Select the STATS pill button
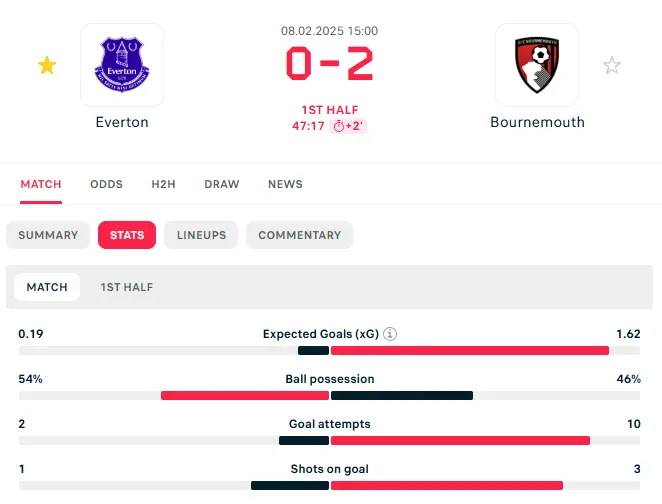The height and width of the screenshot is (504, 662). [x=127, y=235]
